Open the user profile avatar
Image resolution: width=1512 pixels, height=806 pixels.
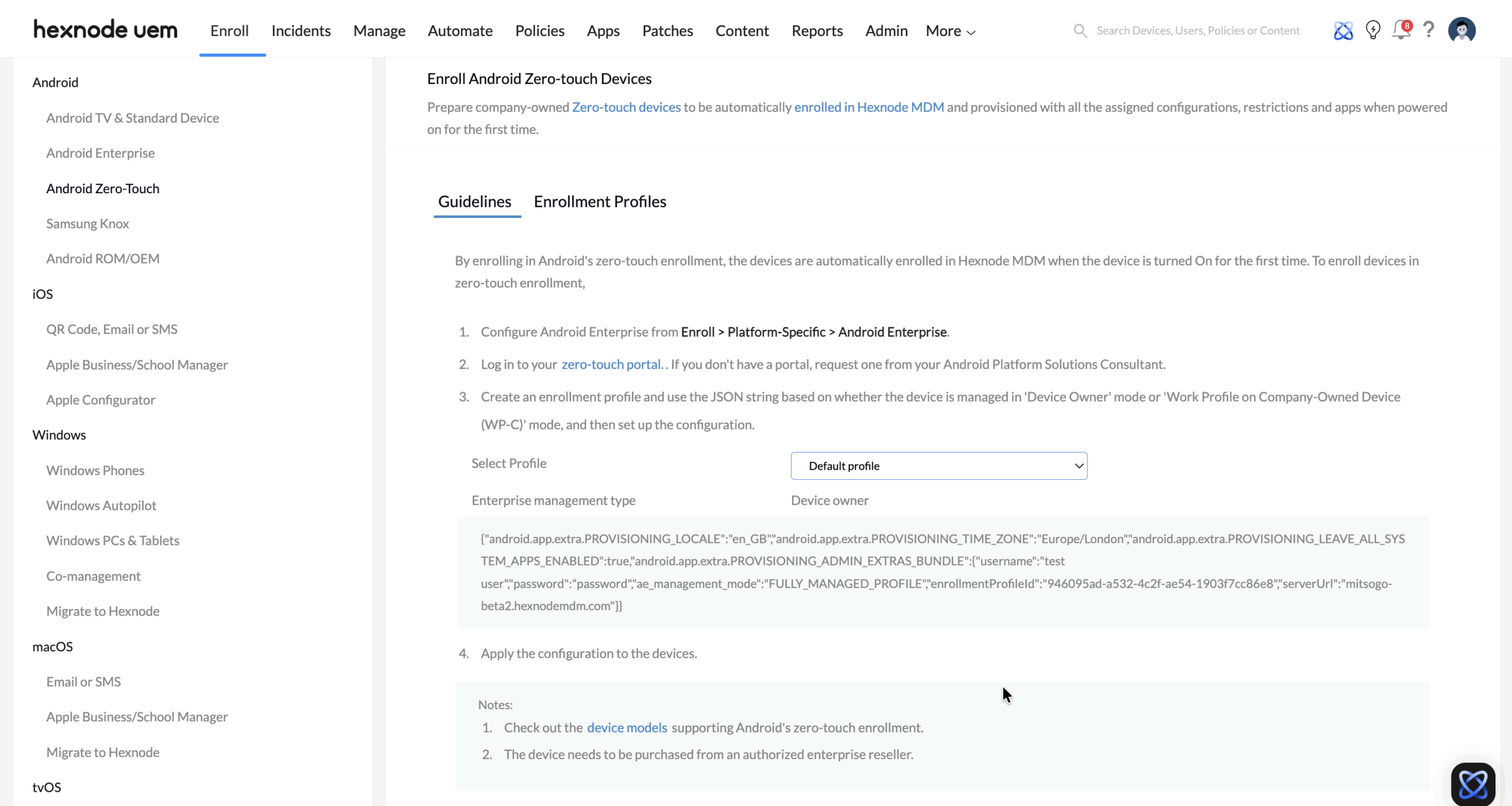pyautogui.click(x=1461, y=30)
